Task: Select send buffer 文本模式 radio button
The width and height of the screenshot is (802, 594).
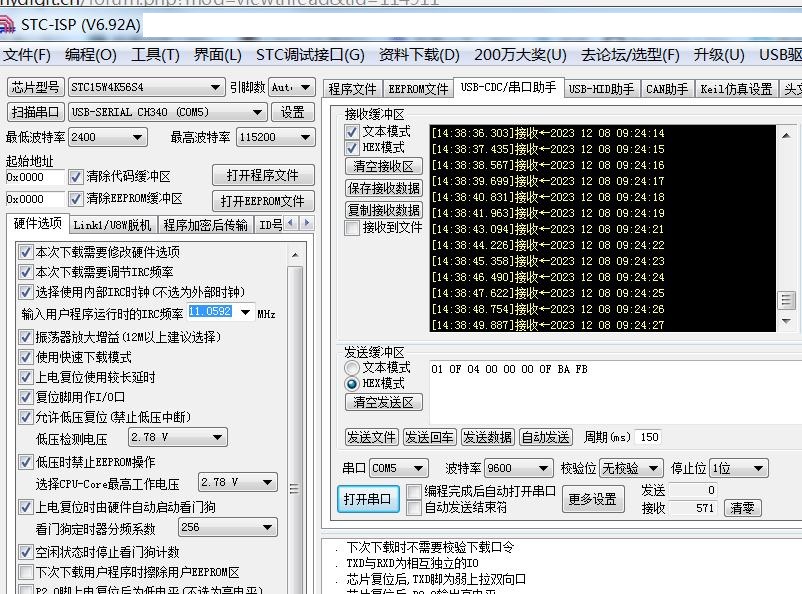Action: click(x=352, y=367)
